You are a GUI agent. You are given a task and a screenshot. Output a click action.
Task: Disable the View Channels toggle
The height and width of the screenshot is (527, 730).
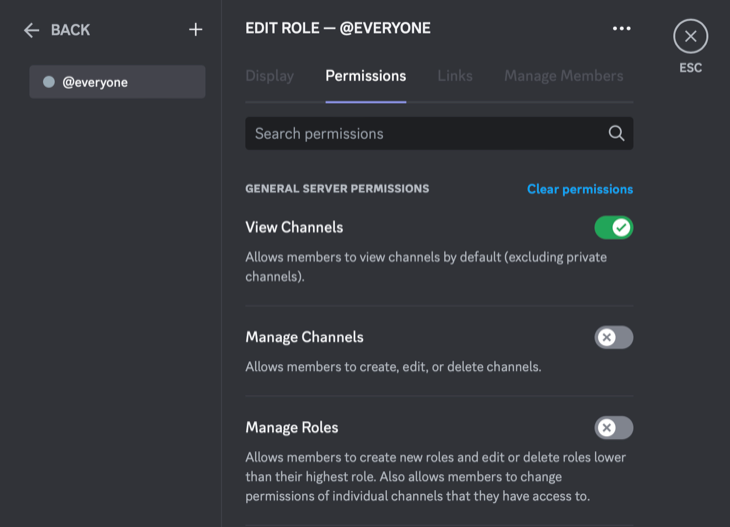(x=614, y=228)
